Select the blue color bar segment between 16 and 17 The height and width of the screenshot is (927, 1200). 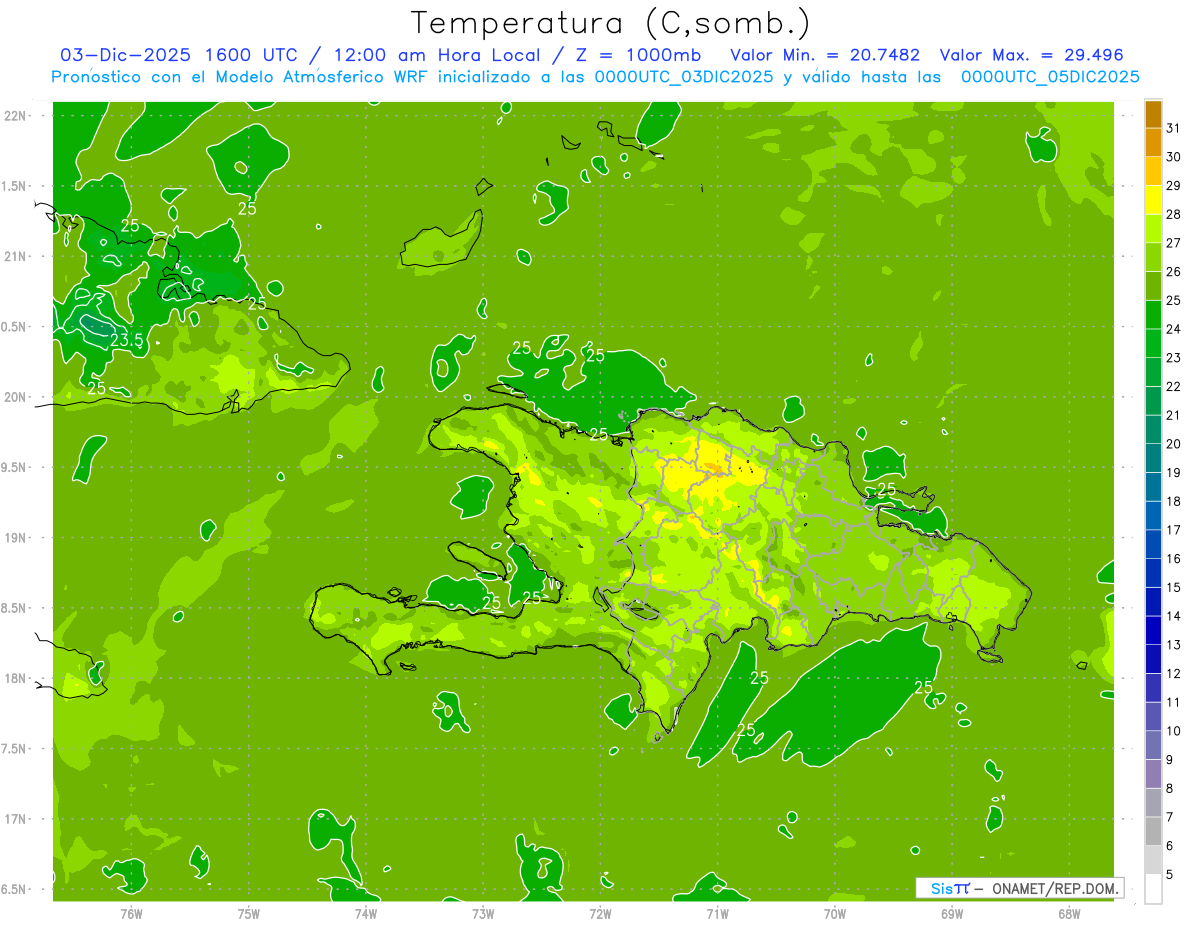pyautogui.click(x=1153, y=545)
